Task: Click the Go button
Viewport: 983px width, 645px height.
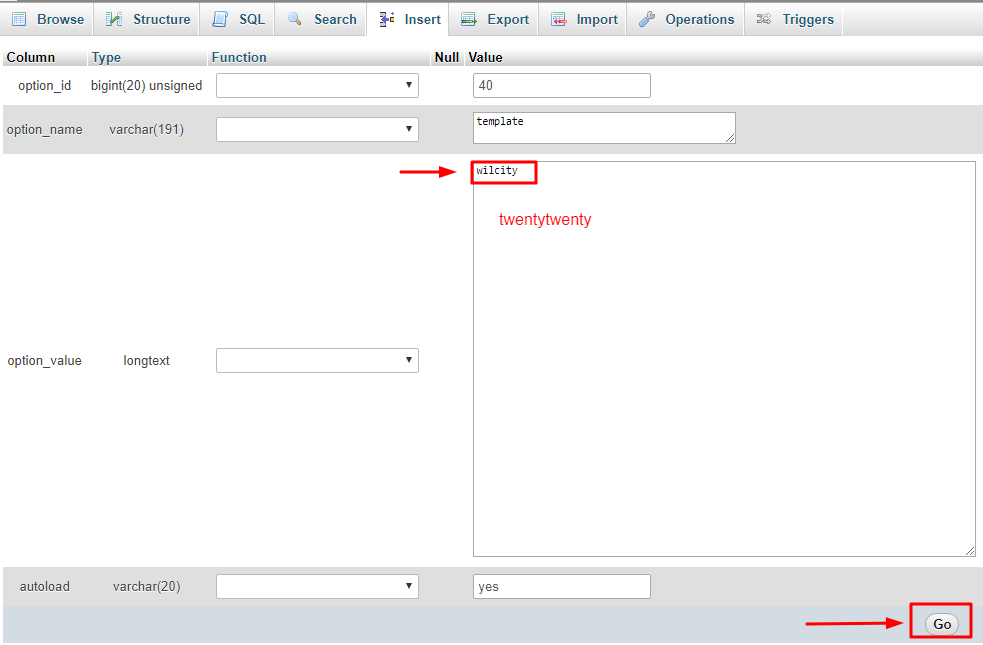Action: coord(942,624)
